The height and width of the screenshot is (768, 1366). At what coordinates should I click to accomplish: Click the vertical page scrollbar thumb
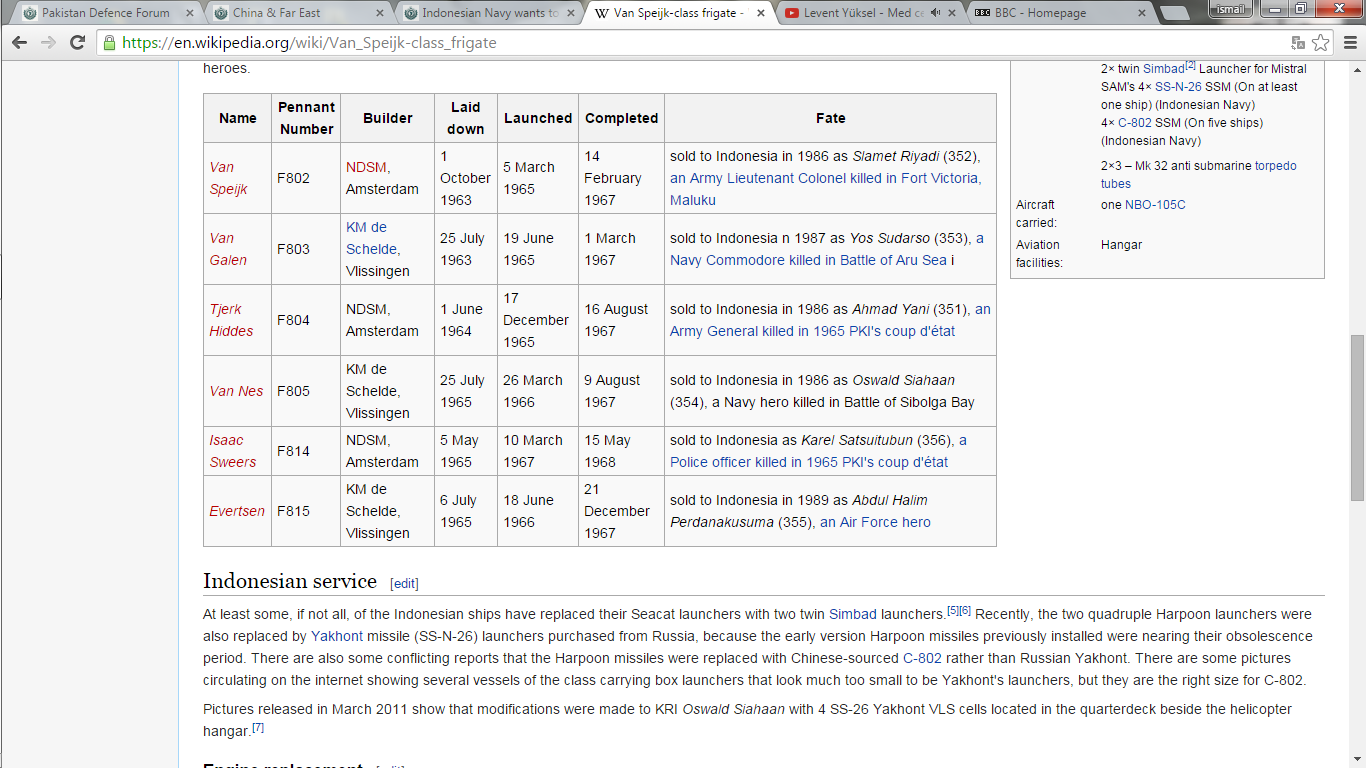tap(1357, 417)
